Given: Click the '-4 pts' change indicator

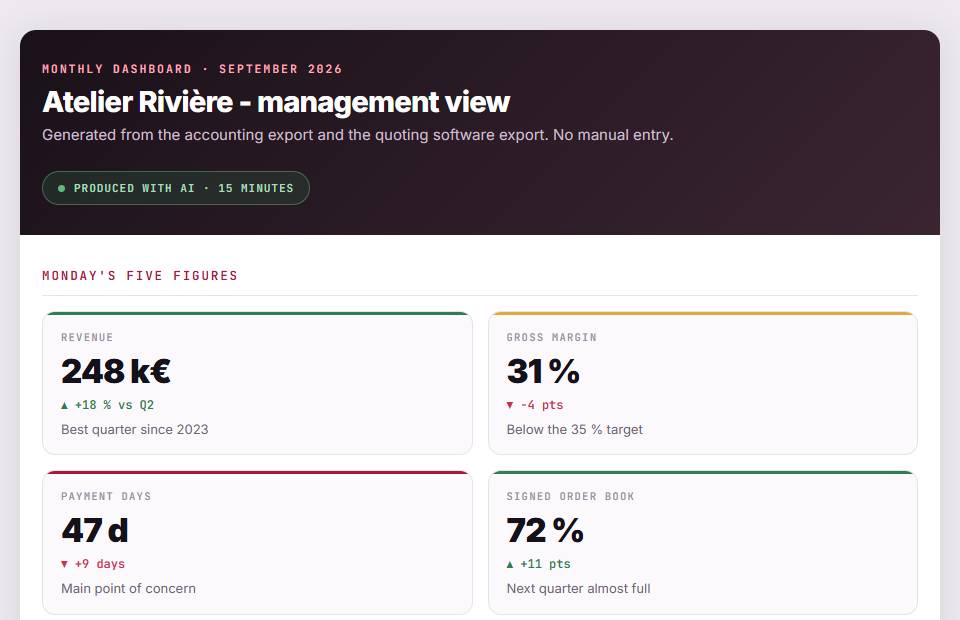Looking at the screenshot, I should (535, 405).
